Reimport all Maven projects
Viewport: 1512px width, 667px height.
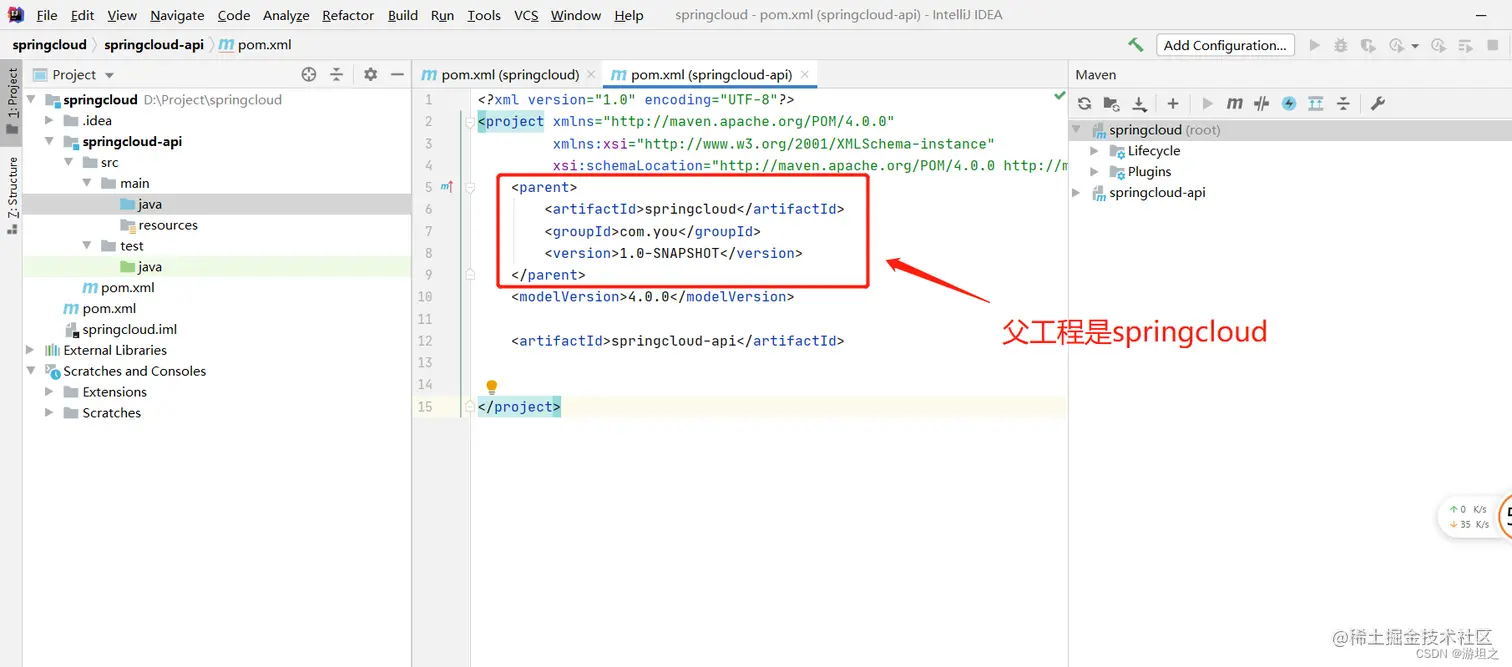1084,103
